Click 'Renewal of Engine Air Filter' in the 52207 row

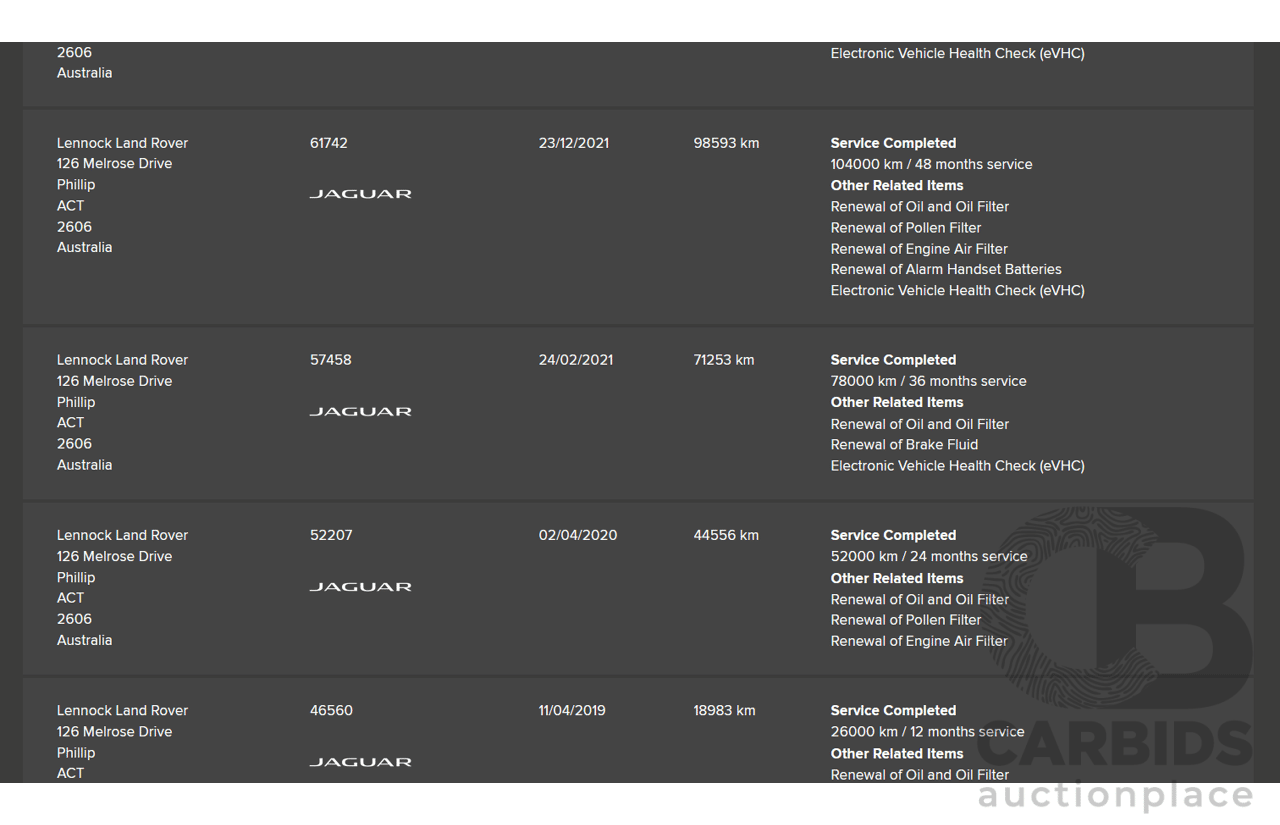(919, 641)
